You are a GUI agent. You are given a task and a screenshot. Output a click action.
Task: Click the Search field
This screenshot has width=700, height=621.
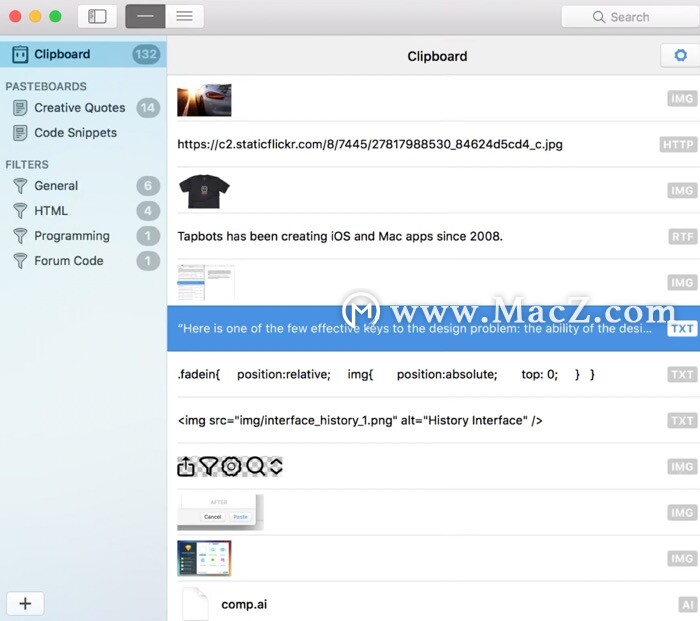630,17
